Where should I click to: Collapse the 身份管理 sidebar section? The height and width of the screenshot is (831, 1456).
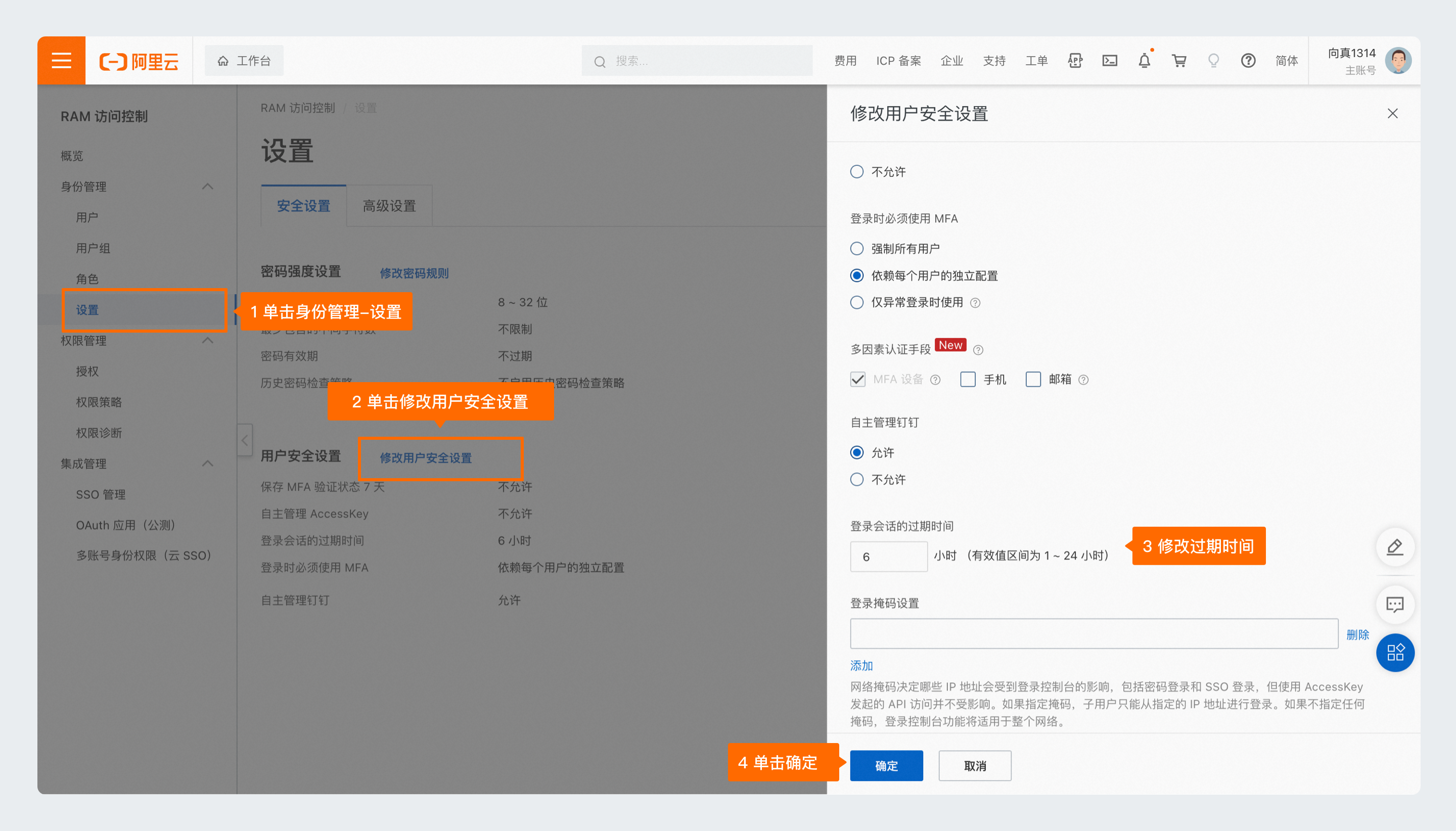(x=208, y=187)
